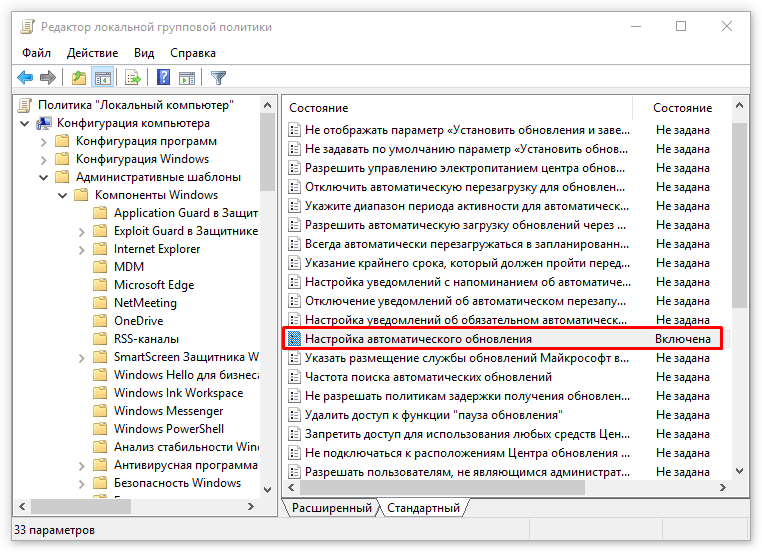Click the Forward arrow toolbar icon
This screenshot has width=762, height=552.
click(47, 77)
